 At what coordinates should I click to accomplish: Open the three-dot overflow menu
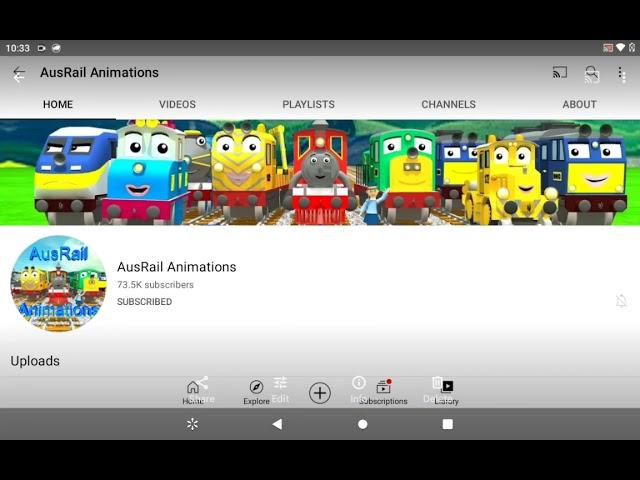click(621, 74)
